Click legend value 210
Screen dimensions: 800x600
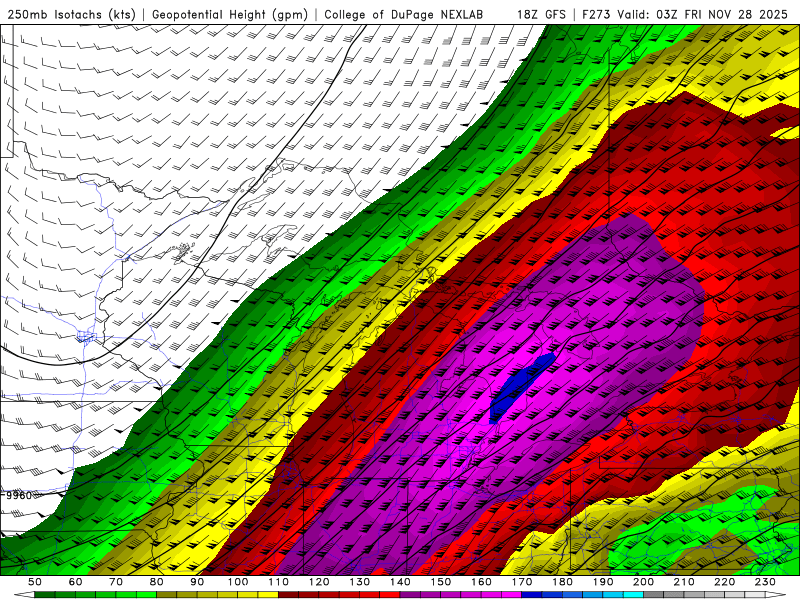pyautogui.click(x=684, y=582)
